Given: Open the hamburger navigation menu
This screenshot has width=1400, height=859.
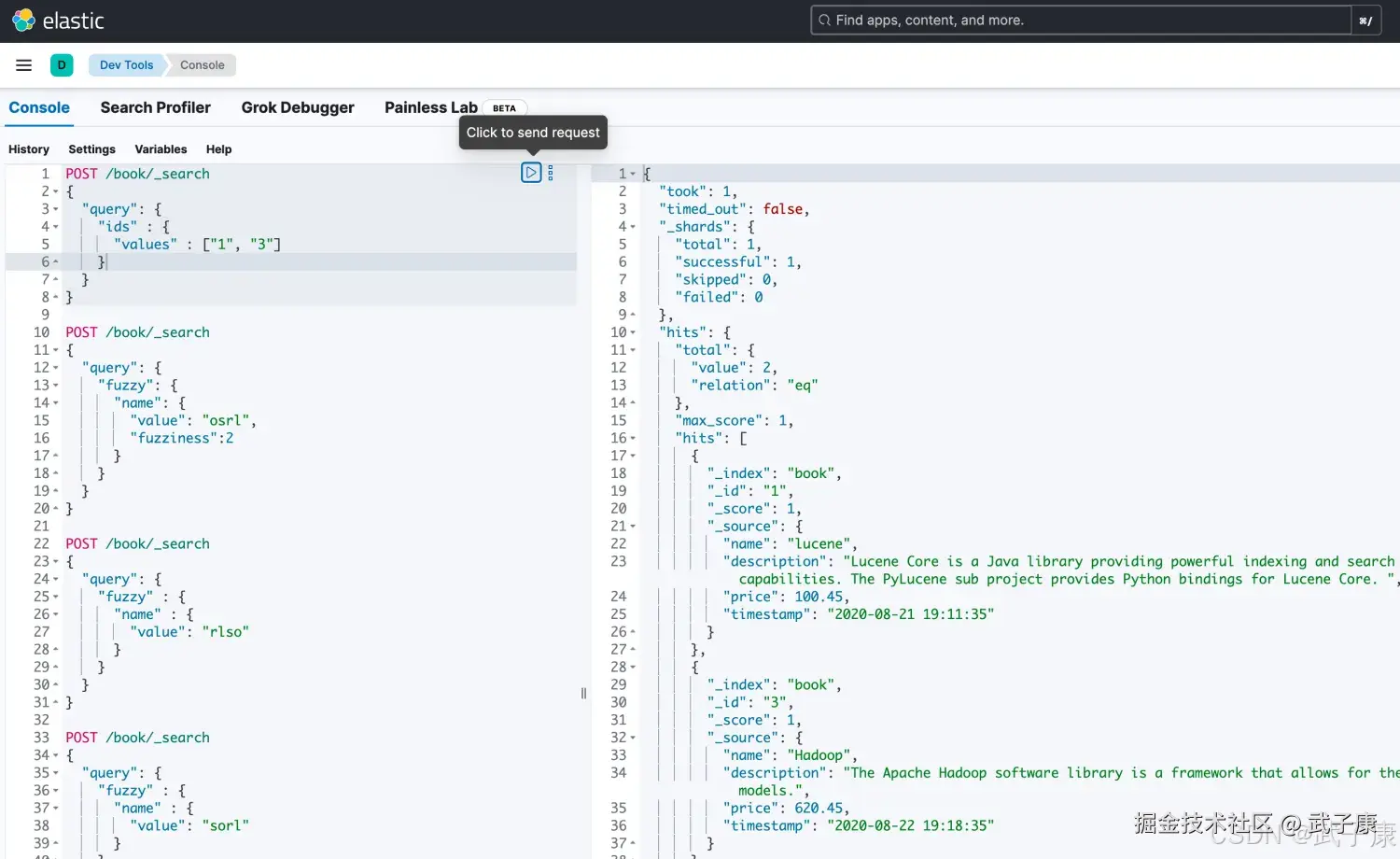Looking at the screenshot, I should click(24, 65).
